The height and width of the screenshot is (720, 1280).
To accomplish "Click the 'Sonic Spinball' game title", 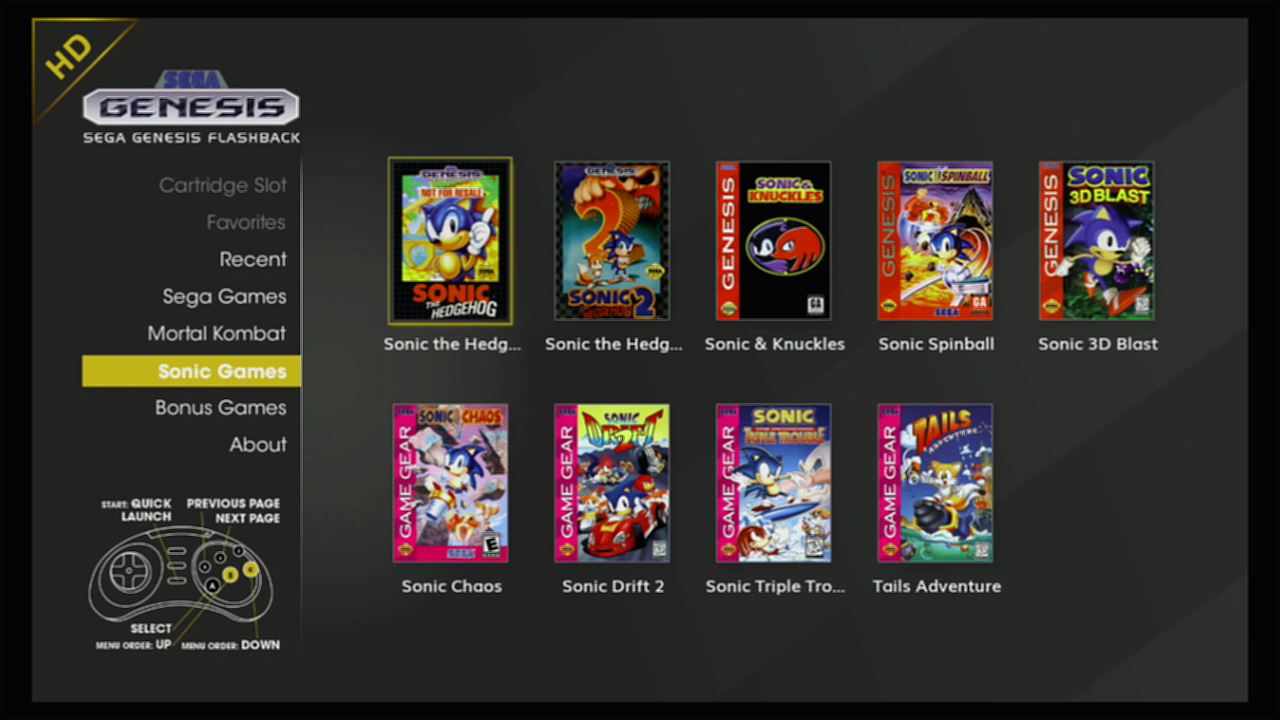I will [x=936, y=344].
